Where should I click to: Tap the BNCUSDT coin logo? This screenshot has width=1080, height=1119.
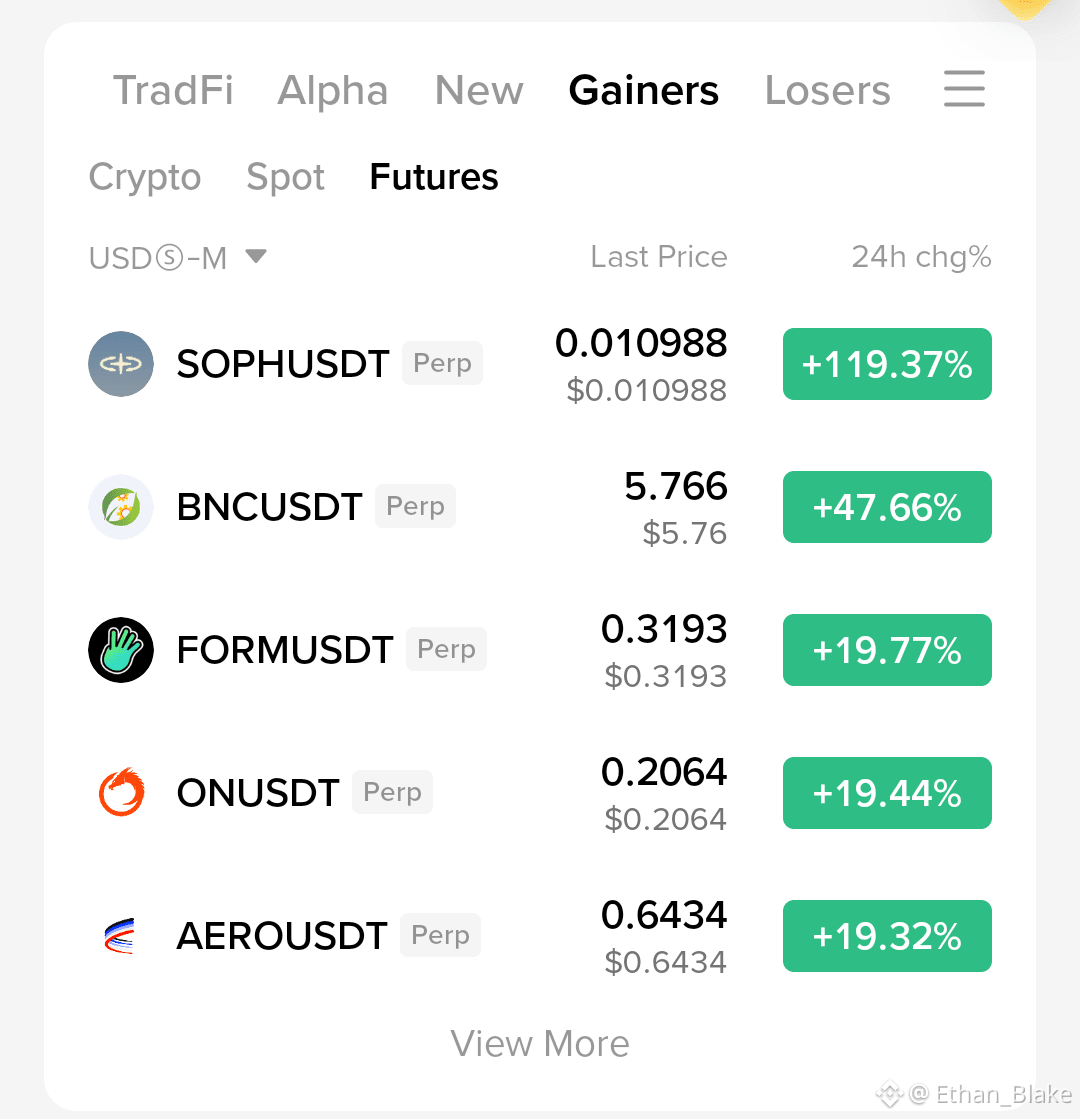click(121, 507)
